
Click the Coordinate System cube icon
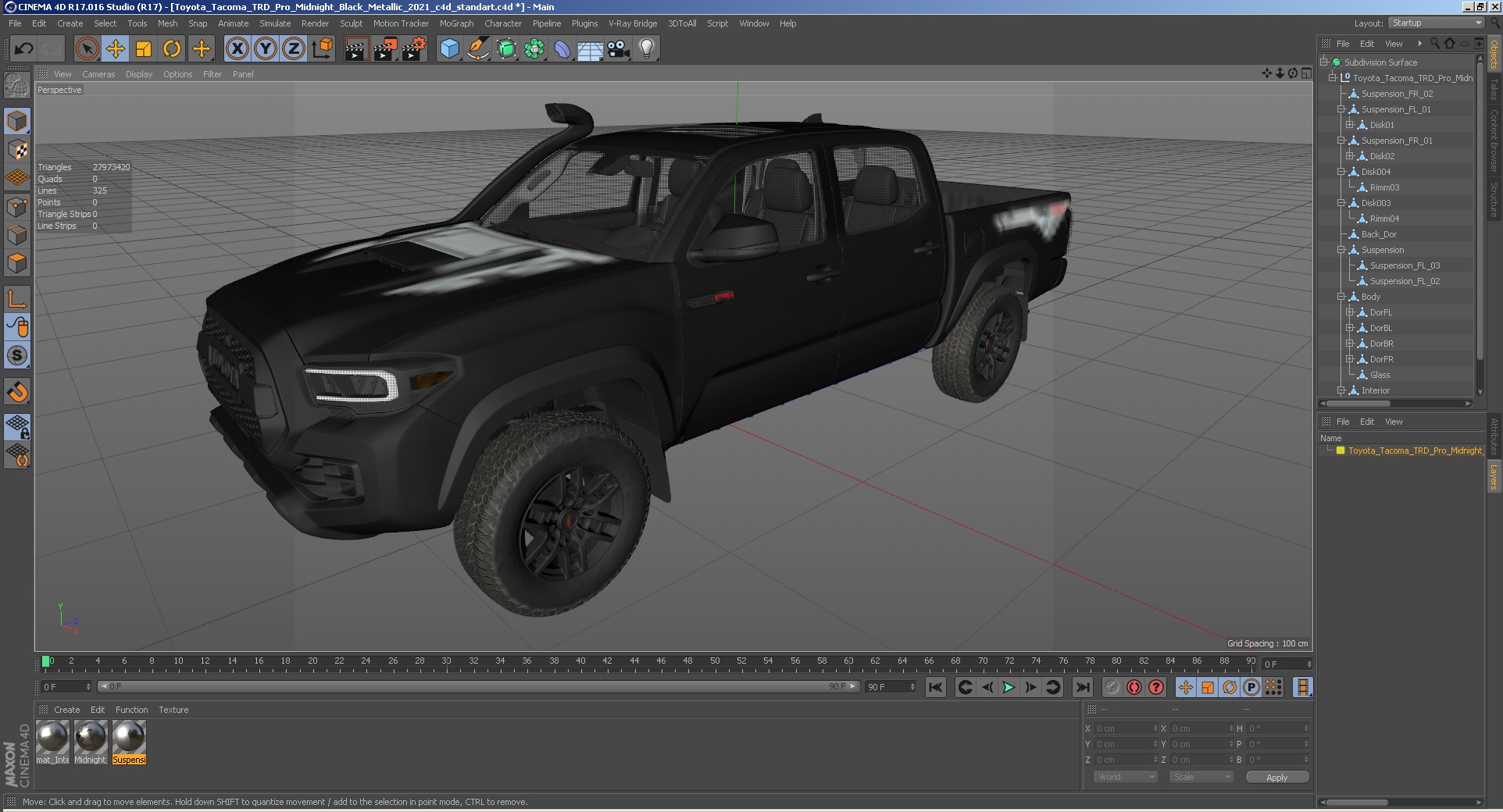tap(322, 49)
